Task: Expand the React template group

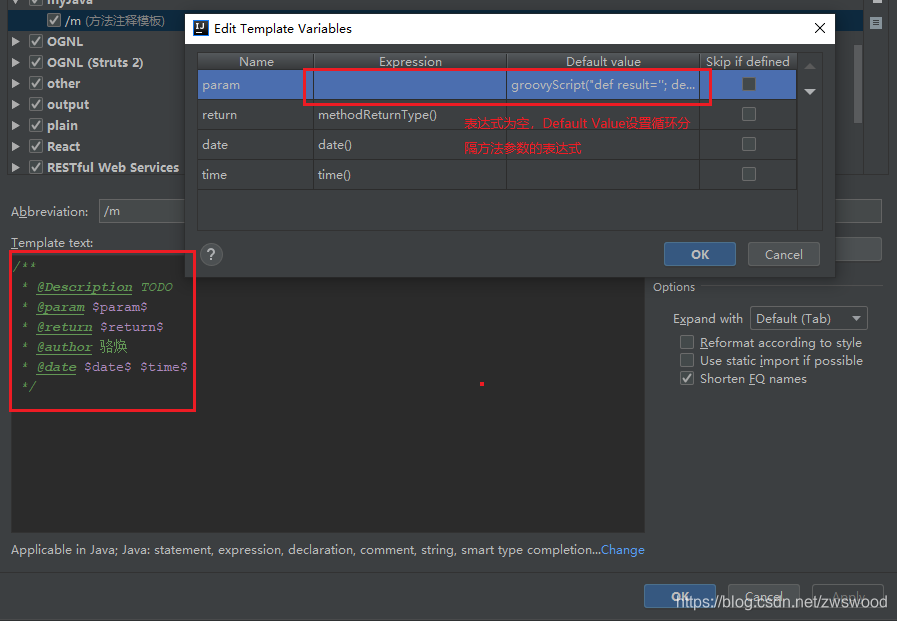Action: [15, 146]
